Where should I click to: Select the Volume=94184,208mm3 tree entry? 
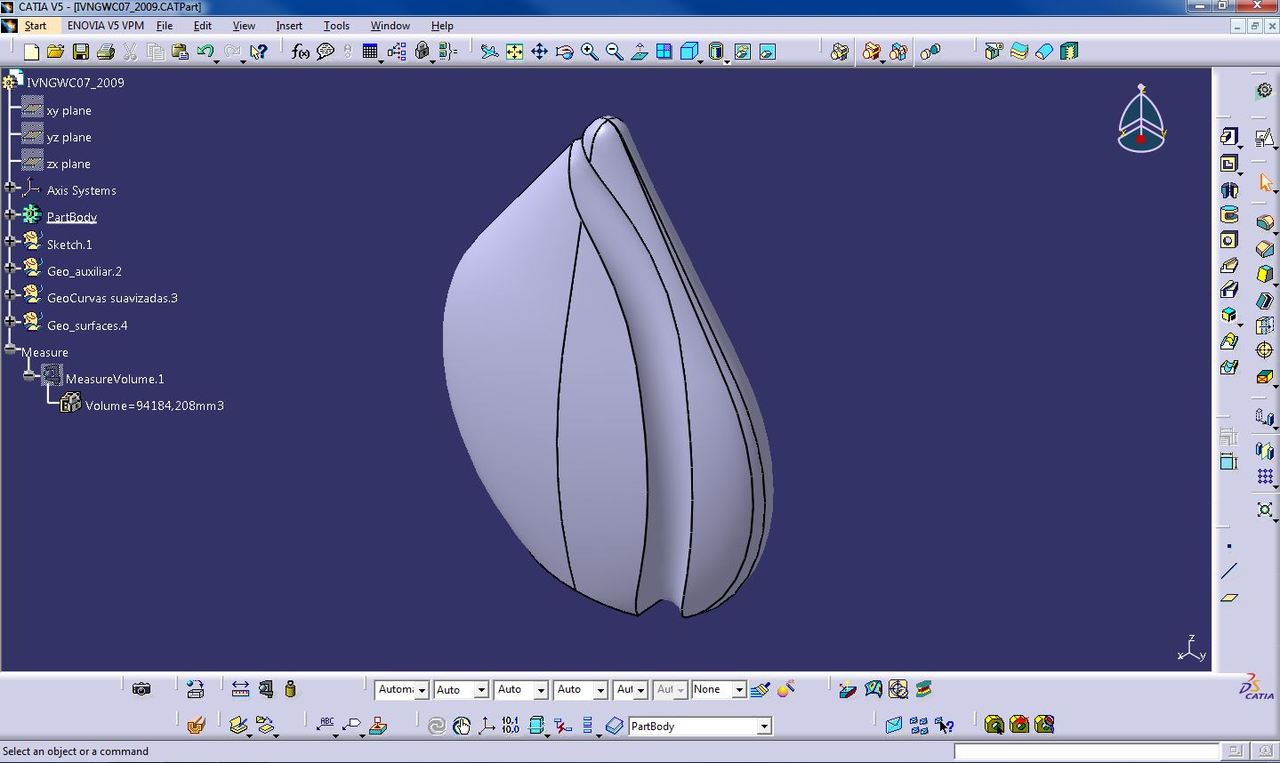153,405
